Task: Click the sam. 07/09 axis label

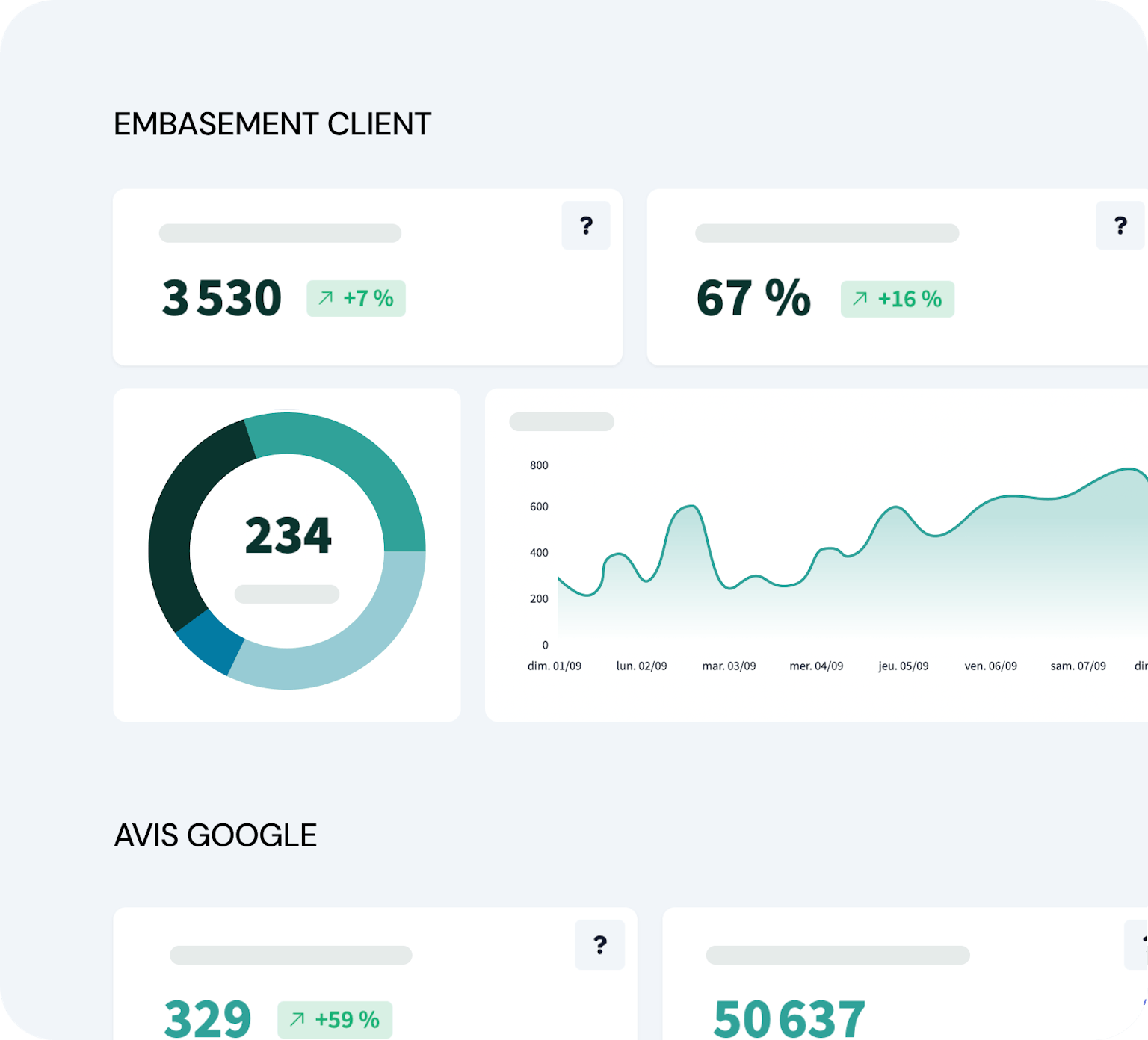Action: point(1078,666)
